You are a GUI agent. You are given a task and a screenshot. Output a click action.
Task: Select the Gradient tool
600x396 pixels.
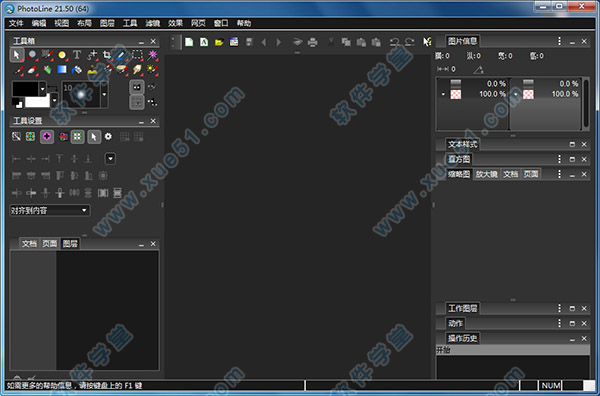click(62, 70)
